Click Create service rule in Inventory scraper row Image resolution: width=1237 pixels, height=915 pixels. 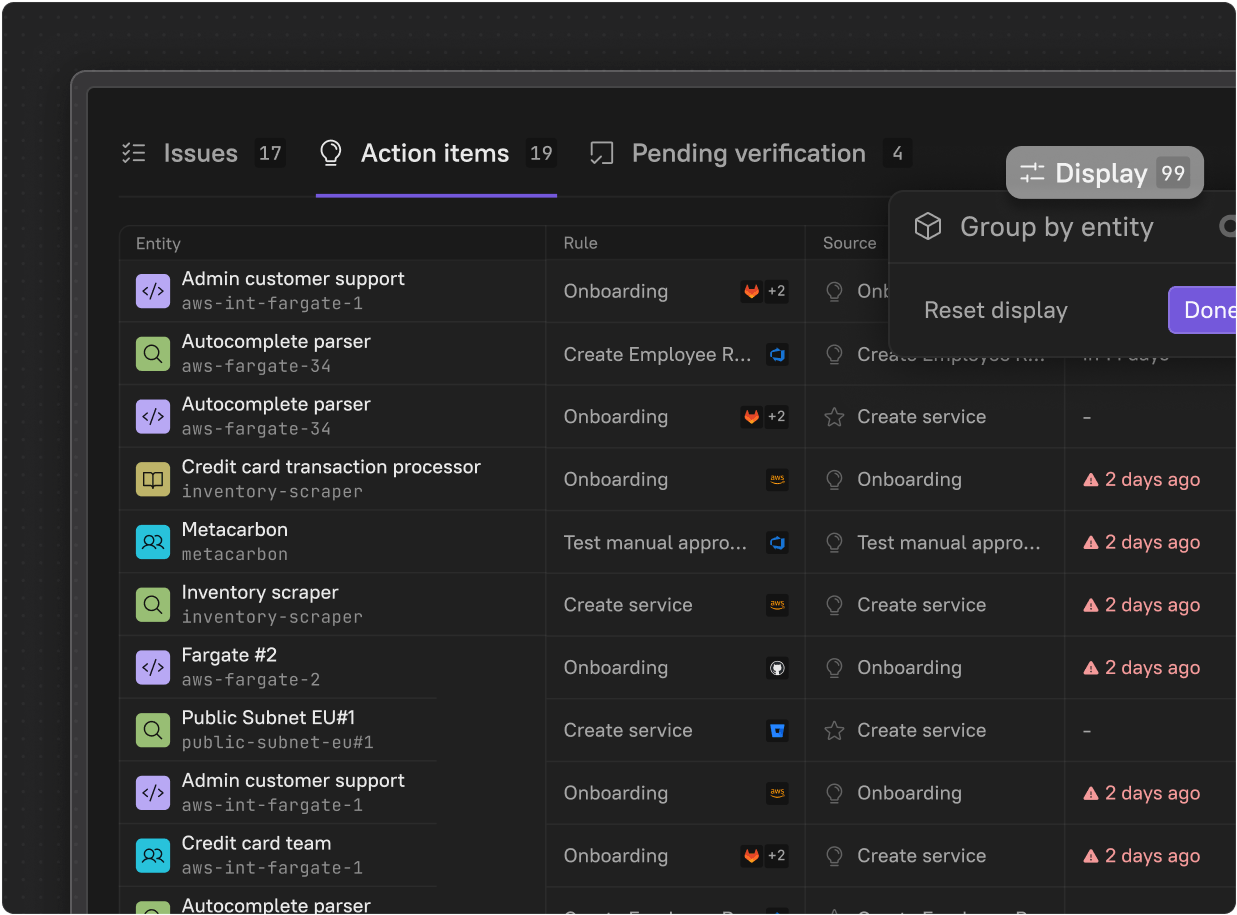(628, 605)
